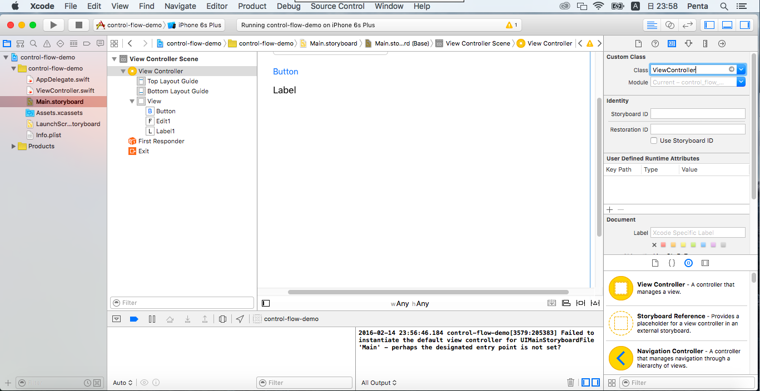Viewport: 760px width, 391px height.
Task: Click the Debug View Hierarchy button
Action: 222,319
